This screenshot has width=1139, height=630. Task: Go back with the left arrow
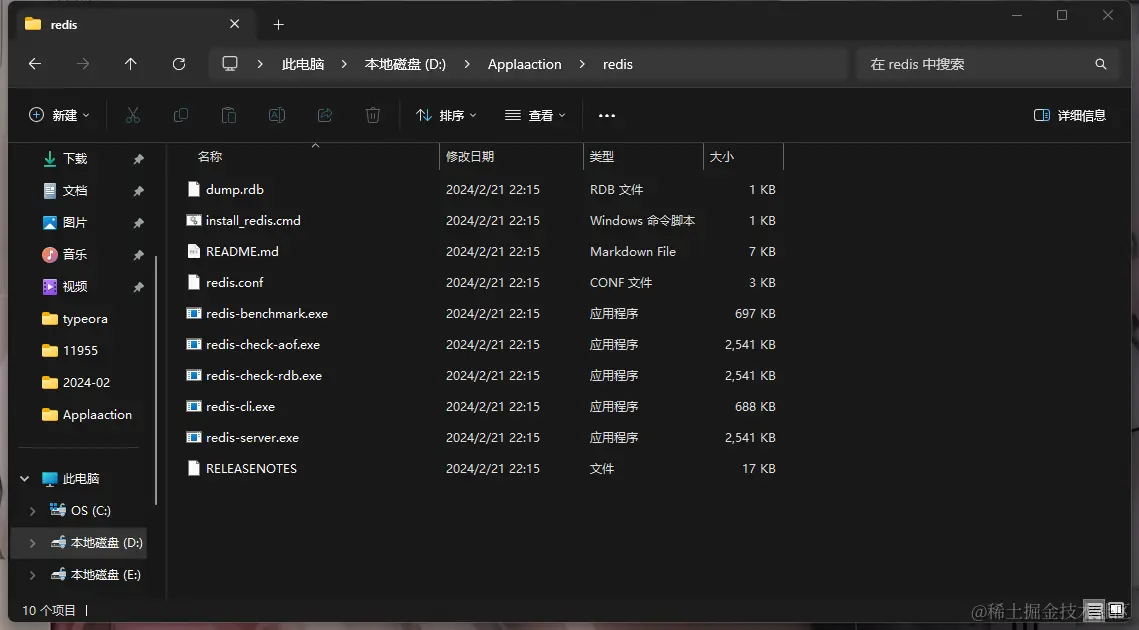click(35, 64)
